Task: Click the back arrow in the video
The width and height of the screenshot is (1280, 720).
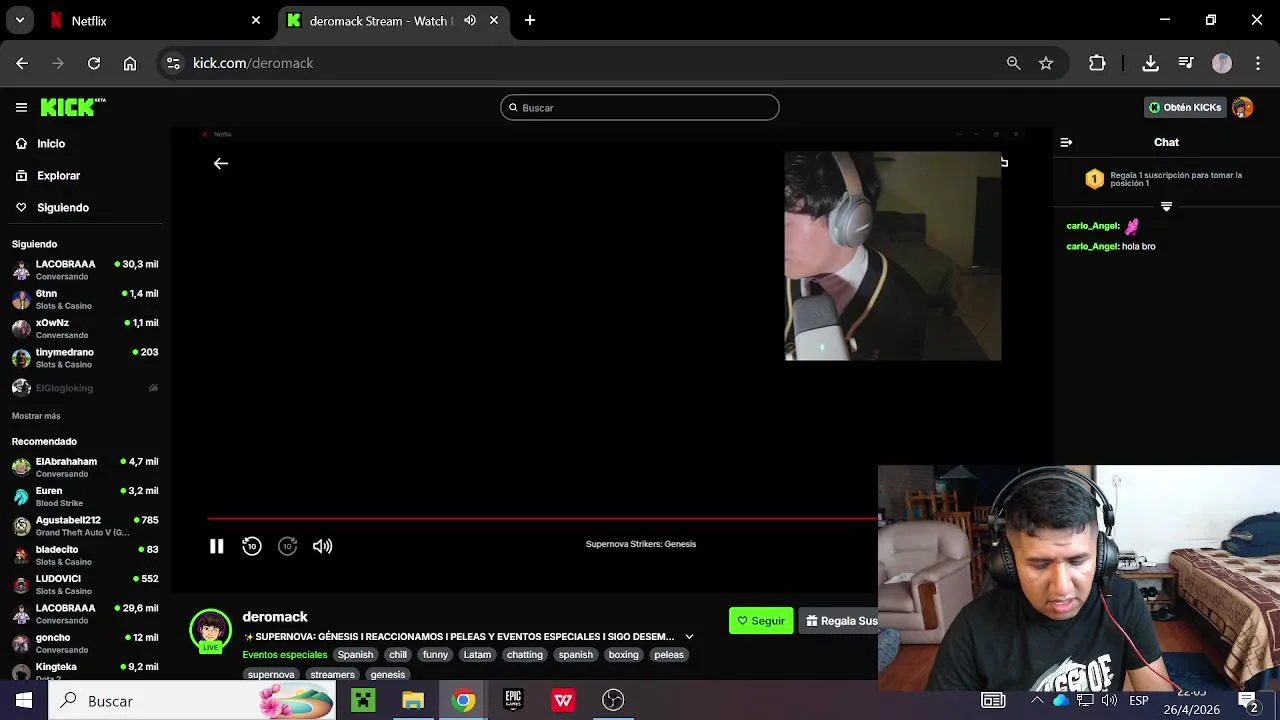Action: tap(221, 163)
